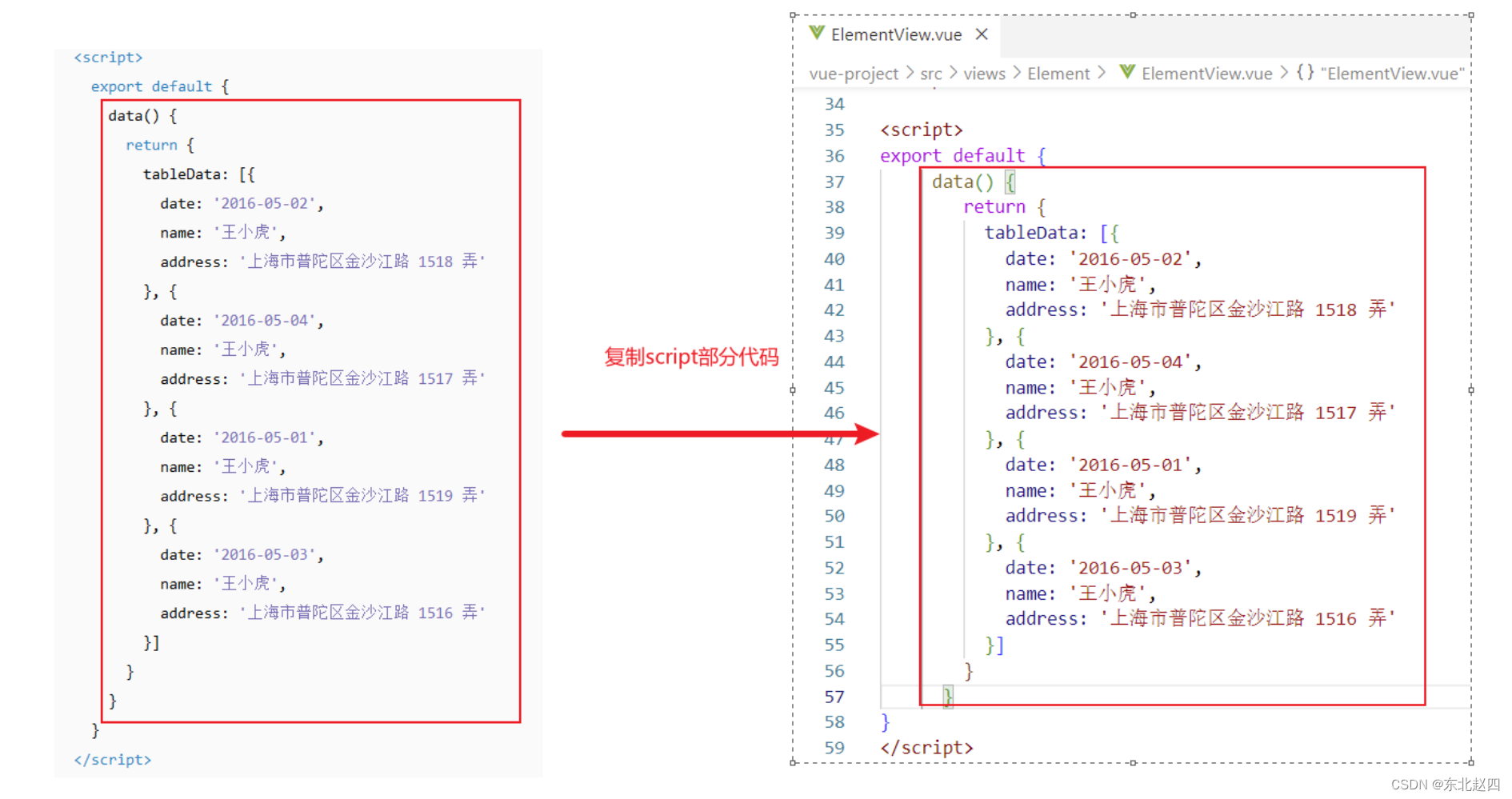
Task: Click <script> tag in left code sample
Action: point(108,58)
